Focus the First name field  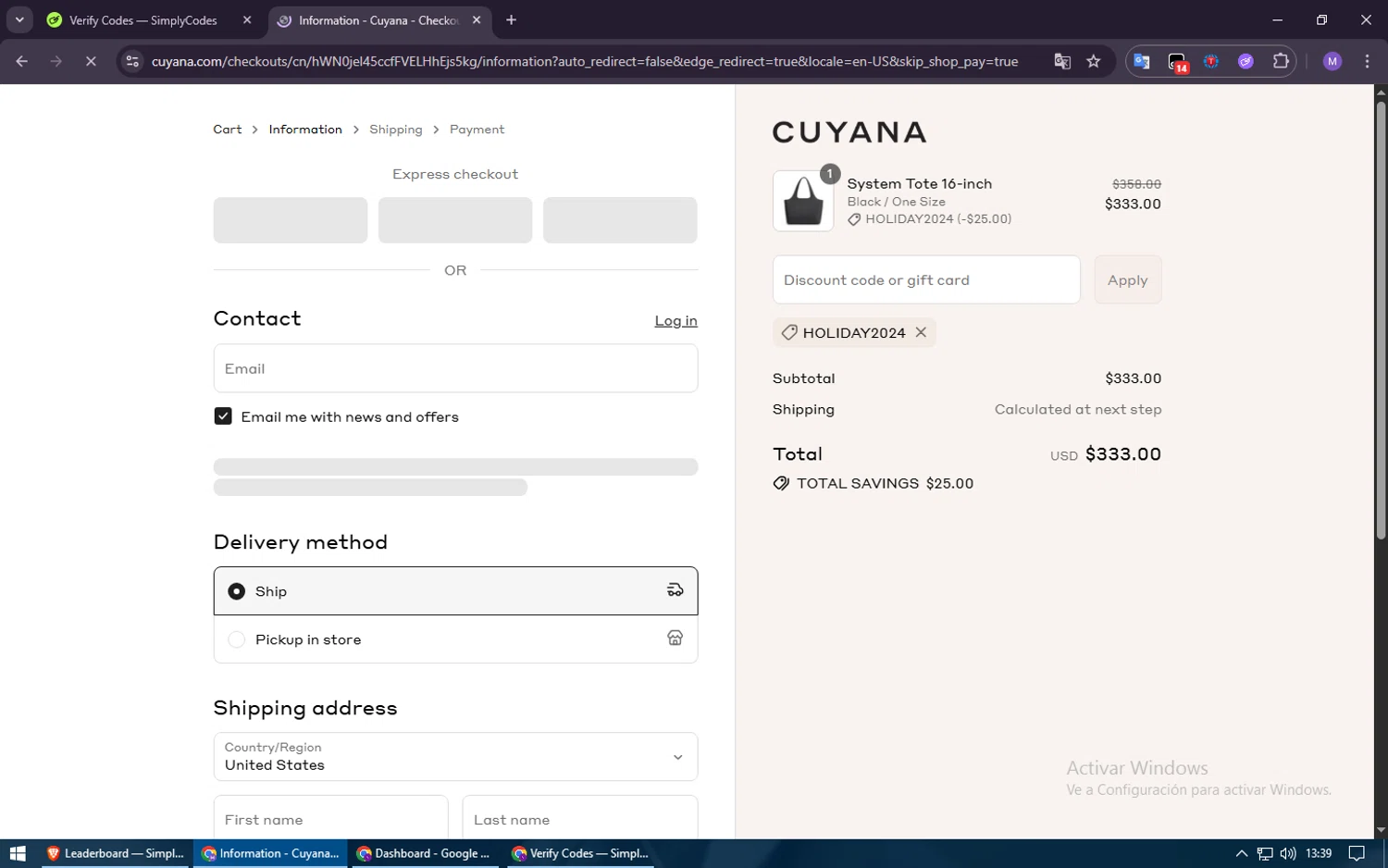pyautogui.click(x=331, y=819)
